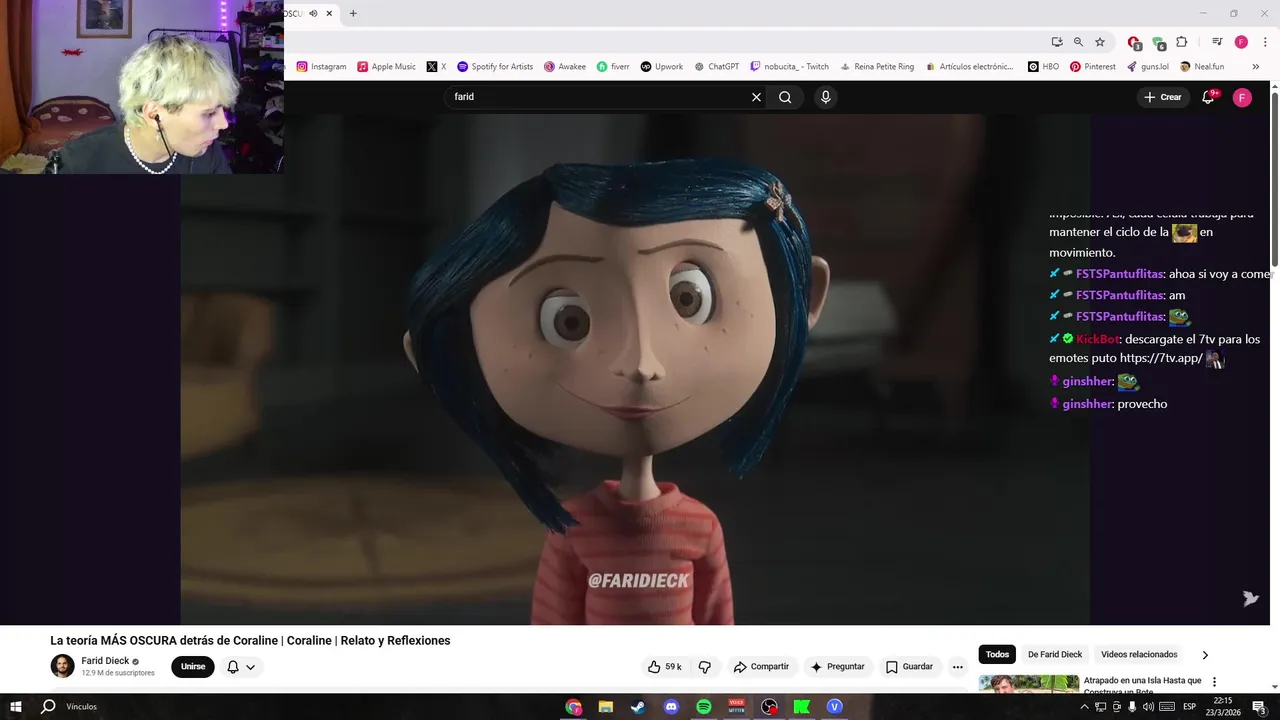Viewport: 1280px width, 720px height.
Task: Open the guns.lol bookmark
Action: coord(1147,67)
